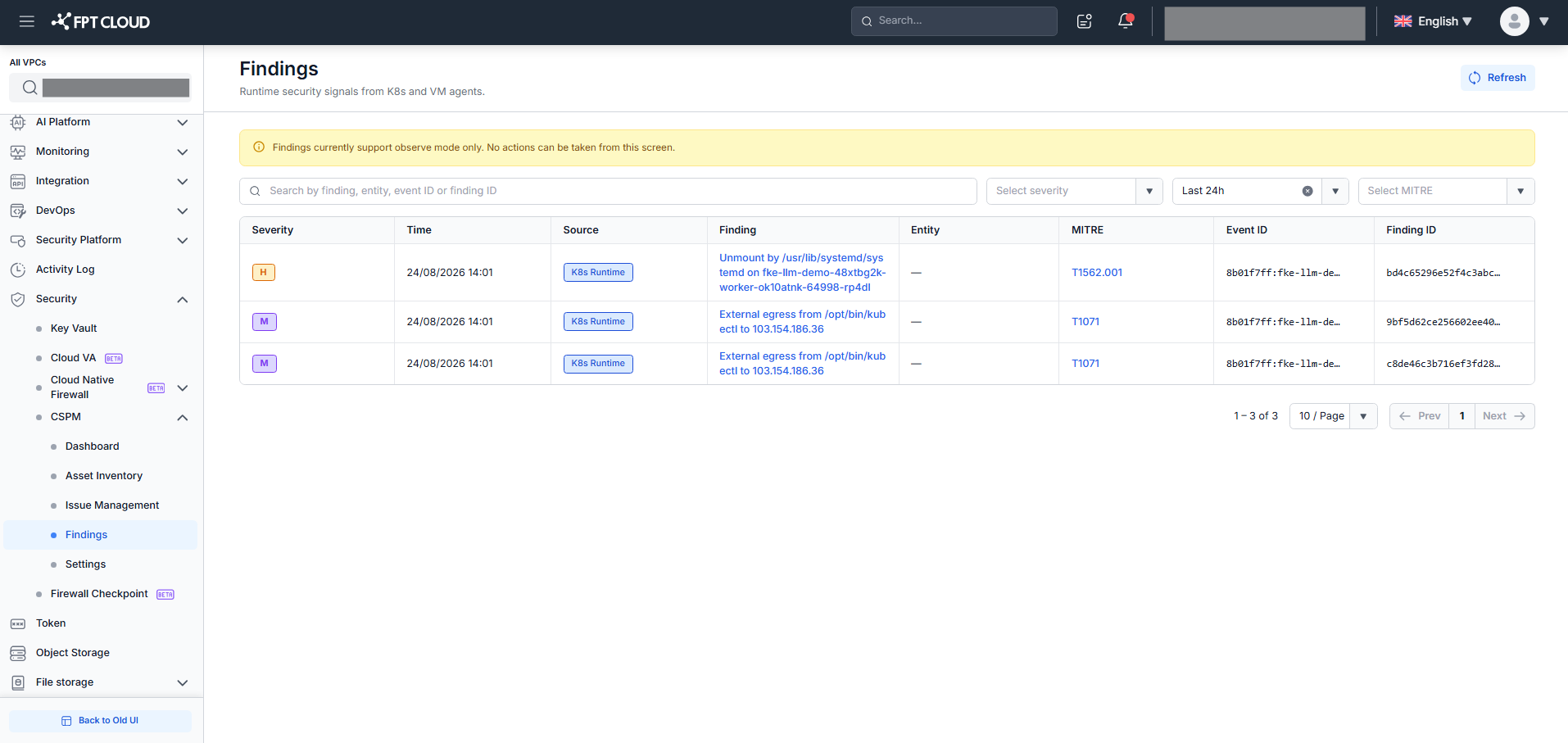Select the Findings menu item
This screenshot has height=743, width=1568.
[x=101, y=535]
